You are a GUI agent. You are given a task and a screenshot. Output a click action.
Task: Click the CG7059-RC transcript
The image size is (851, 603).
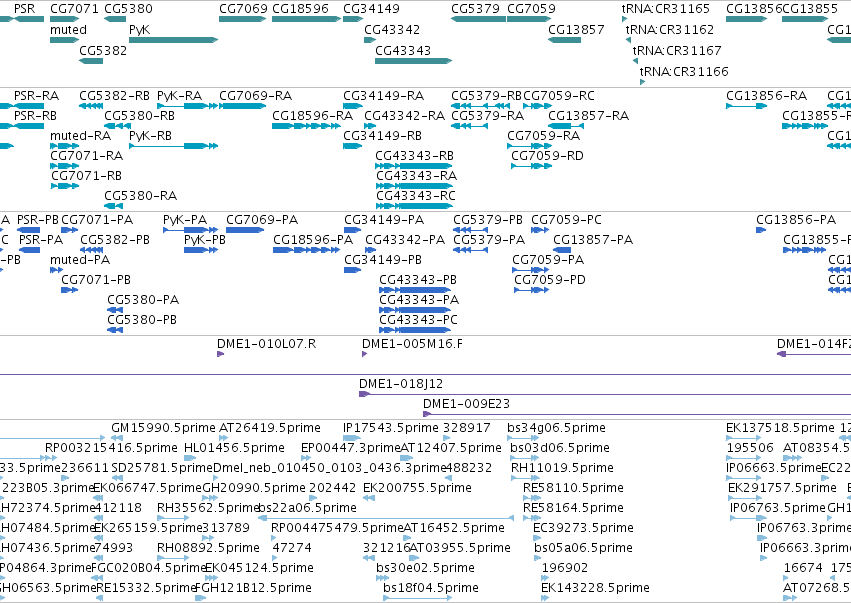pos(537,106)
